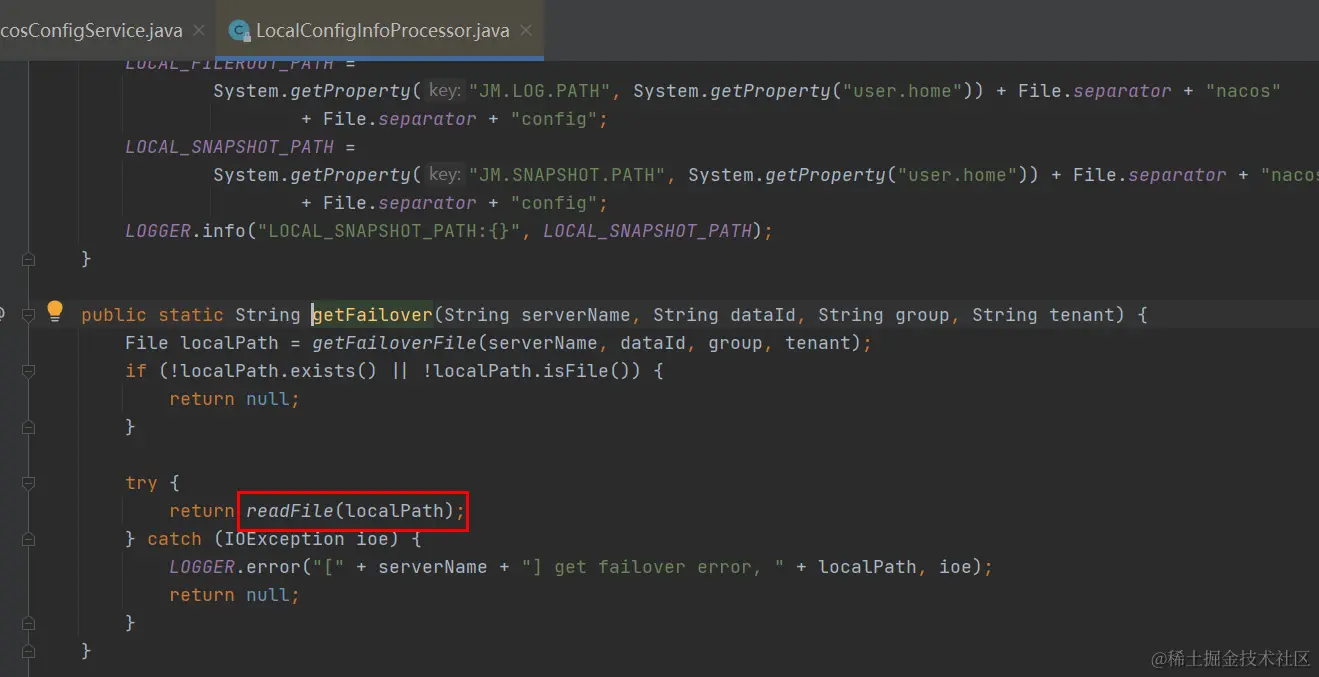This screenshot has width=1319, height=677.
Task: Click the String tenant parameter
Action: click(x=1042, y=315)
